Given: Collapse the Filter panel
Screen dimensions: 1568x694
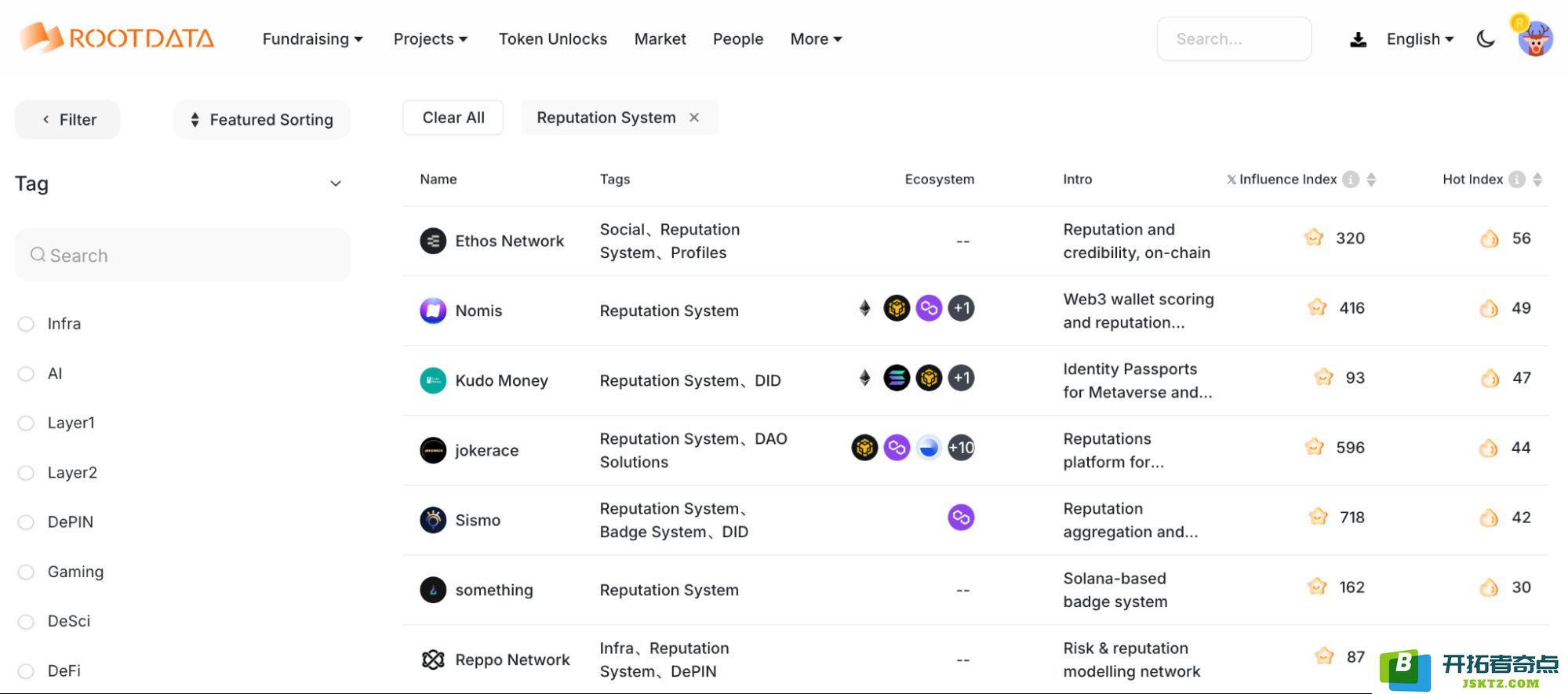Looking at the screenshot, I should [x=67, y=119].
